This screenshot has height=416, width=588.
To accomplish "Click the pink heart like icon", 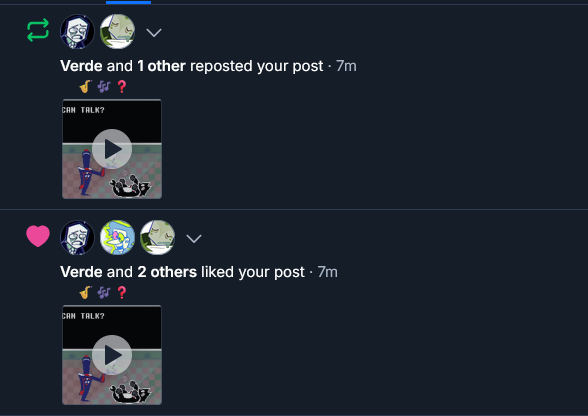I will 38,236.
